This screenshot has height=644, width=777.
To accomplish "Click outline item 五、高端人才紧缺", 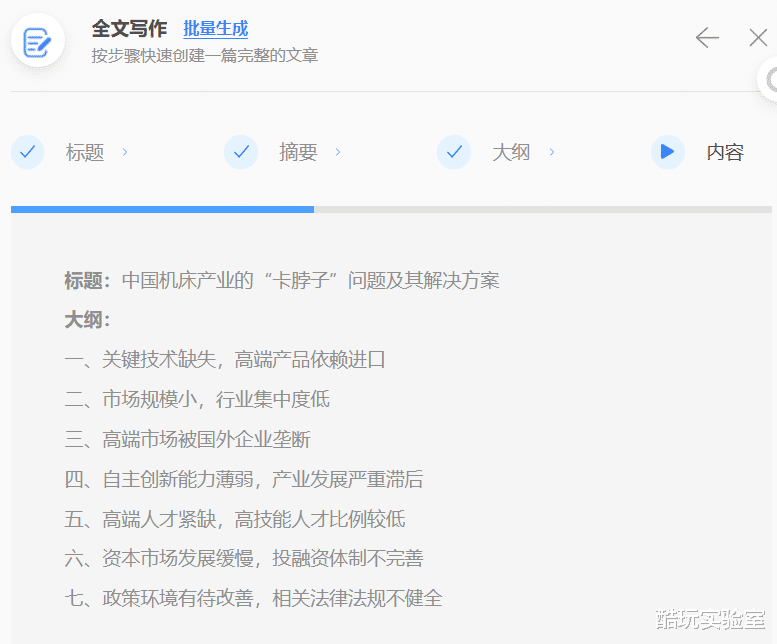I will tap(235, 519).
